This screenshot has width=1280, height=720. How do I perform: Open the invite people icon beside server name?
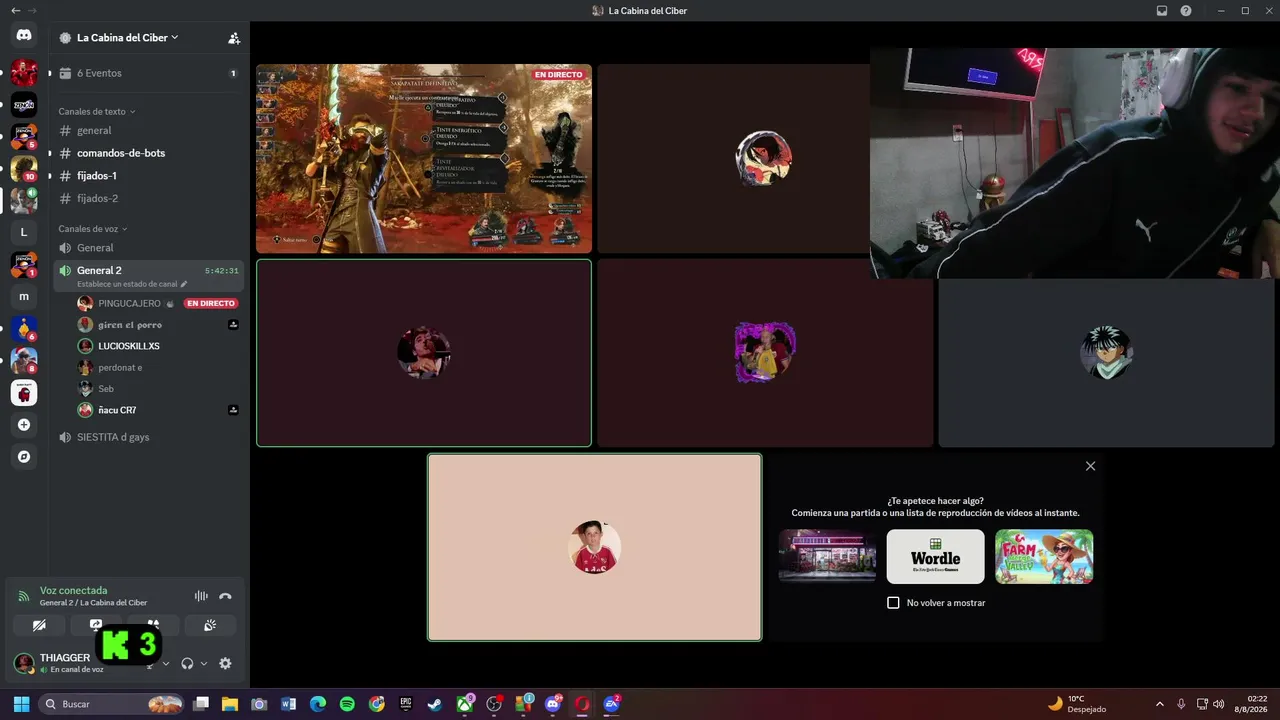pyautogui.click(x=234, y=38)
